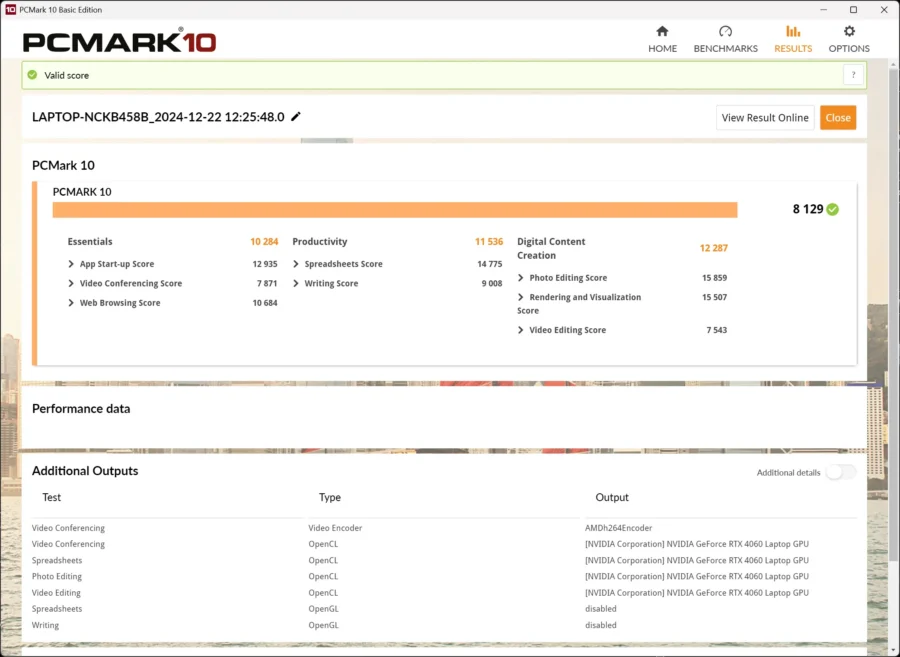Open the RESULTS tab label
This screenshot has height=657, width=900.
(793, 49)
